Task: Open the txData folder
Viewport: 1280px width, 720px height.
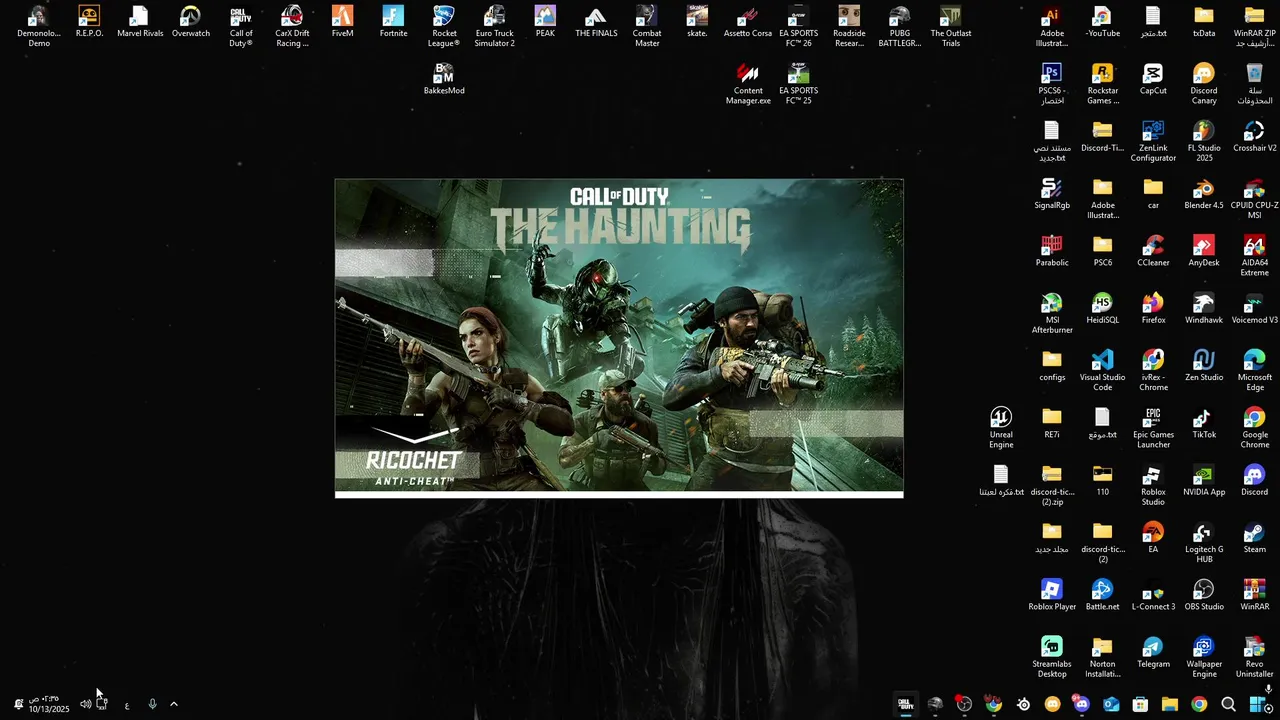Action: coord(1204,22)
